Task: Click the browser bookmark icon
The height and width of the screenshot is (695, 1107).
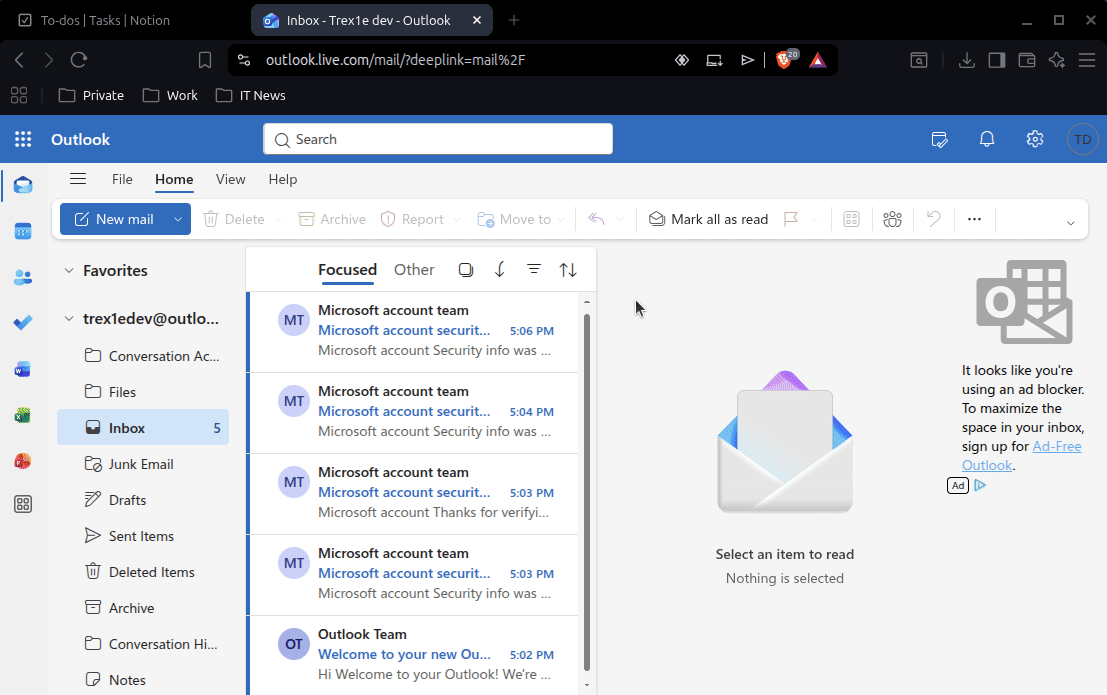Action: pyautogui.click(x=205, y=60)
